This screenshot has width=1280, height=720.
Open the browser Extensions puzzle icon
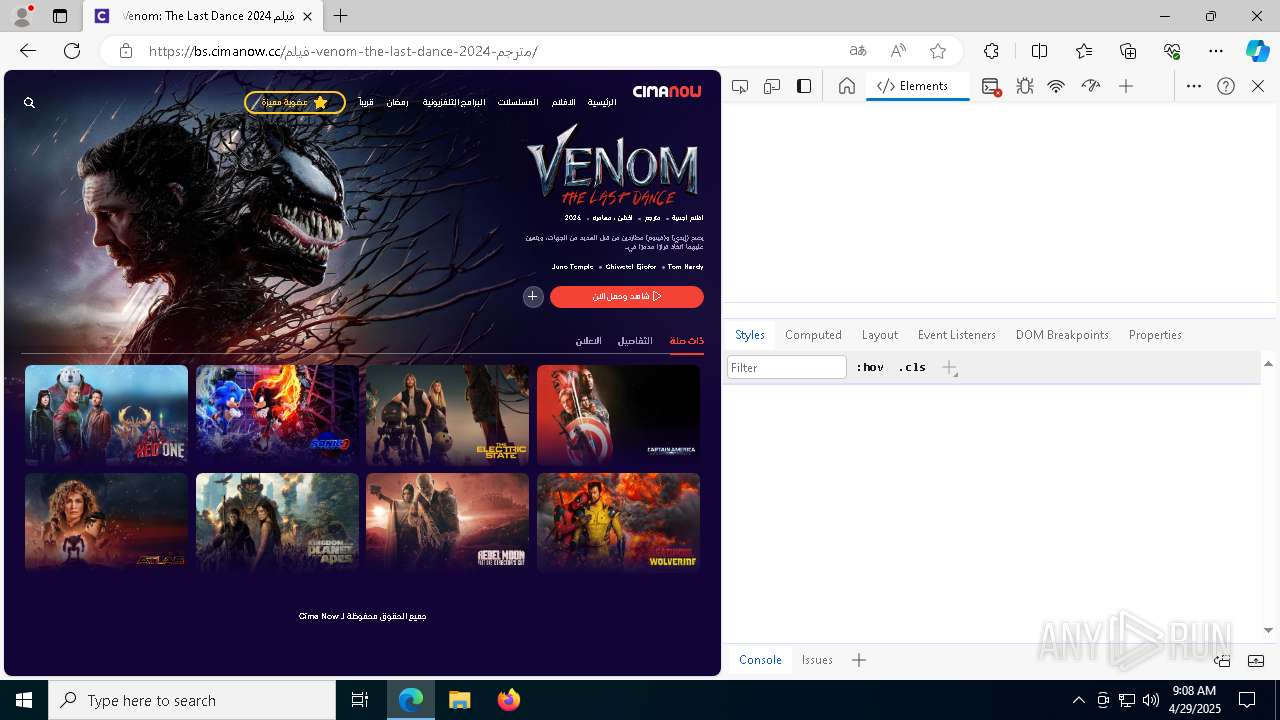[x=991, y=51]
